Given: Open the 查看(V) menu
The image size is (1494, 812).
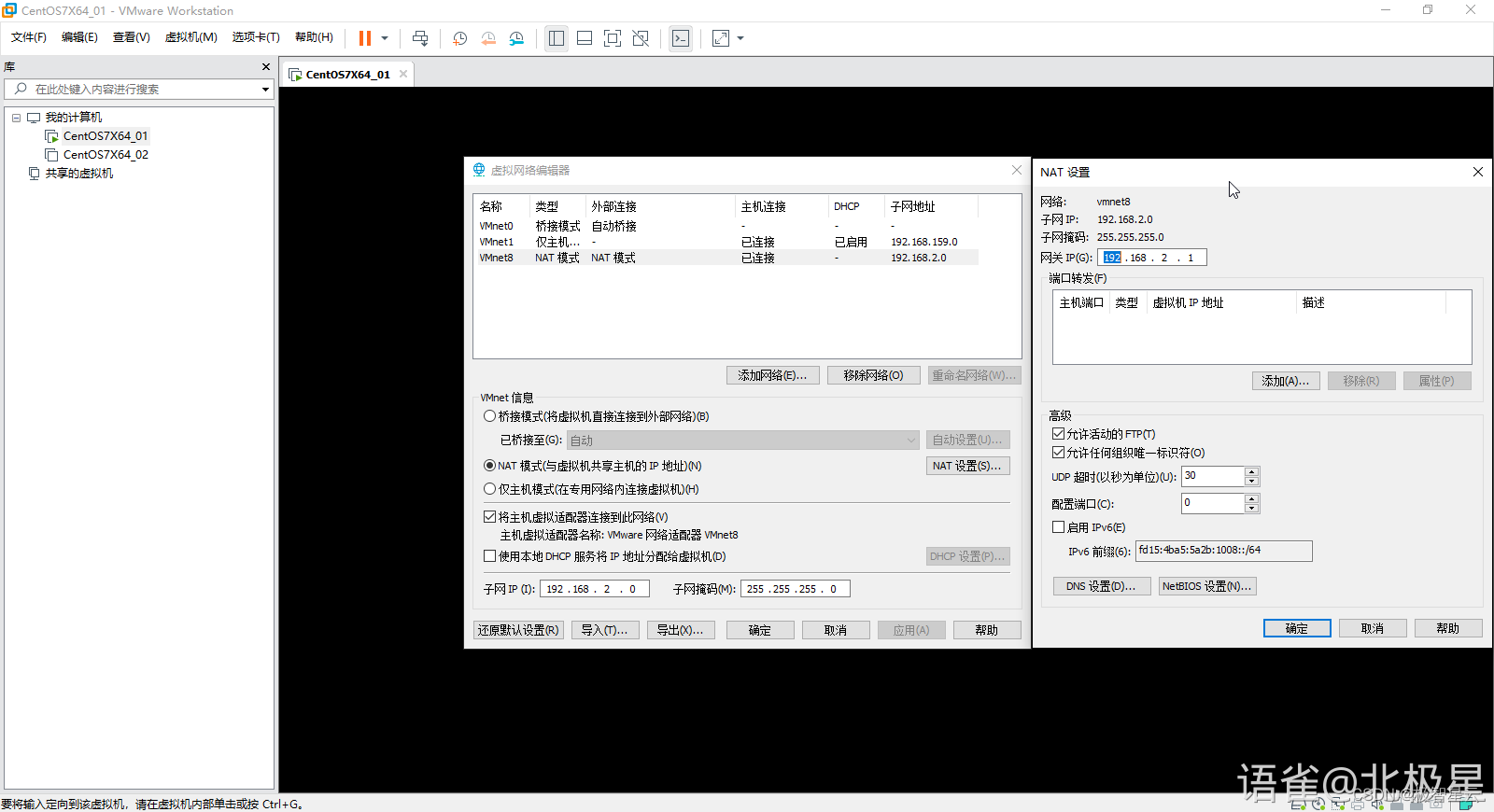Looking at the screenshot, I should pyautogui.click(x=132, y=37).
